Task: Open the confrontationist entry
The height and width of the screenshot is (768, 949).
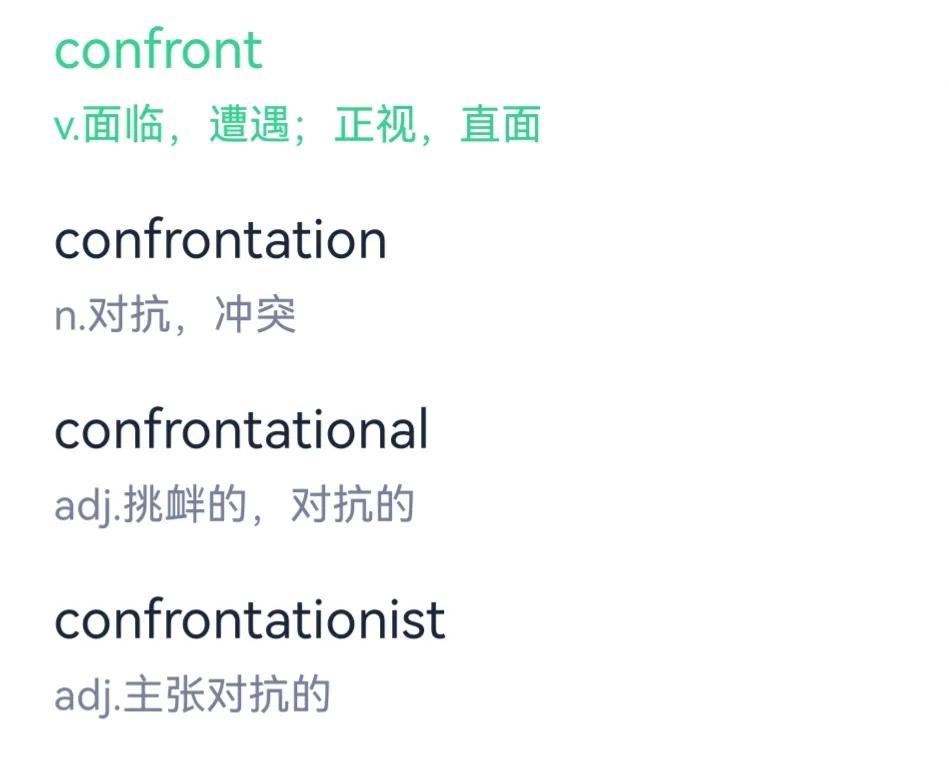Action: pos(249,620)
